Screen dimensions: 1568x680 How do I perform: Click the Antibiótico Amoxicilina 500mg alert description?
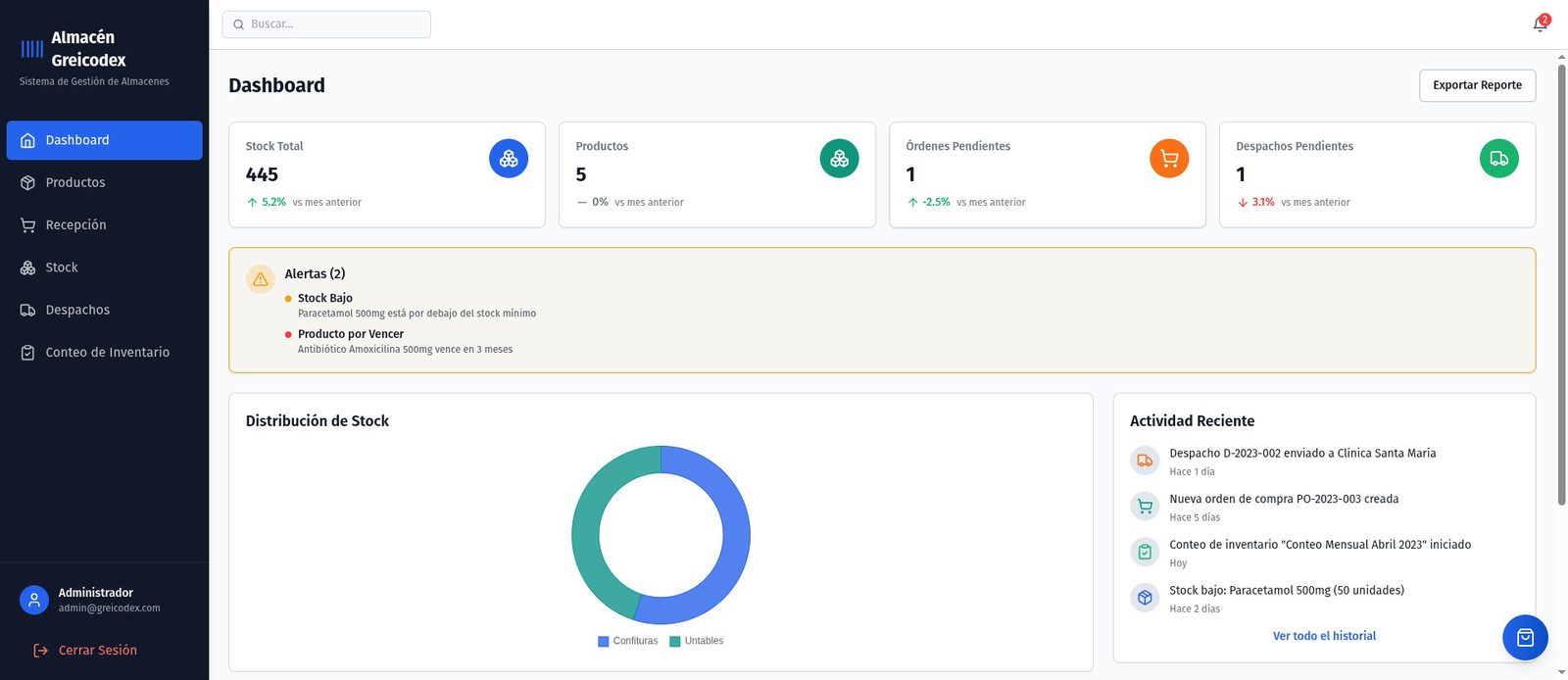point(405,350)
